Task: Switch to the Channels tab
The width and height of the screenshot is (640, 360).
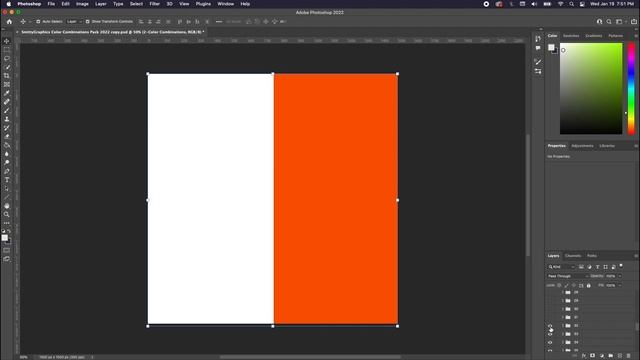Action: tap(573, 256)
